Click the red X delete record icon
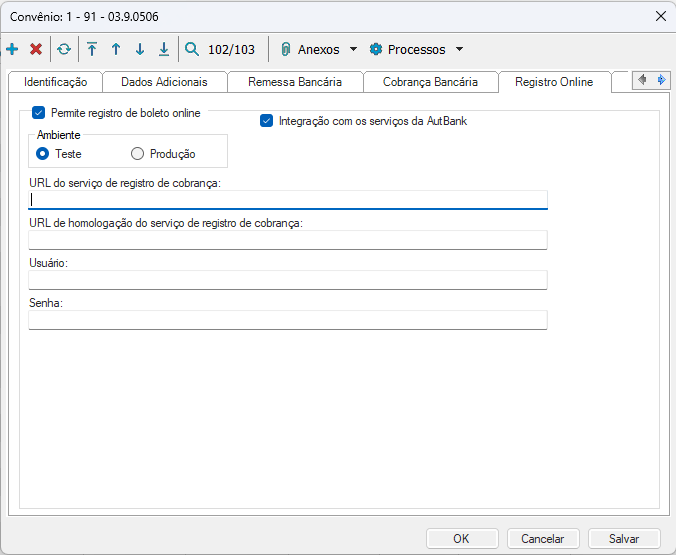 coord(36,49)
